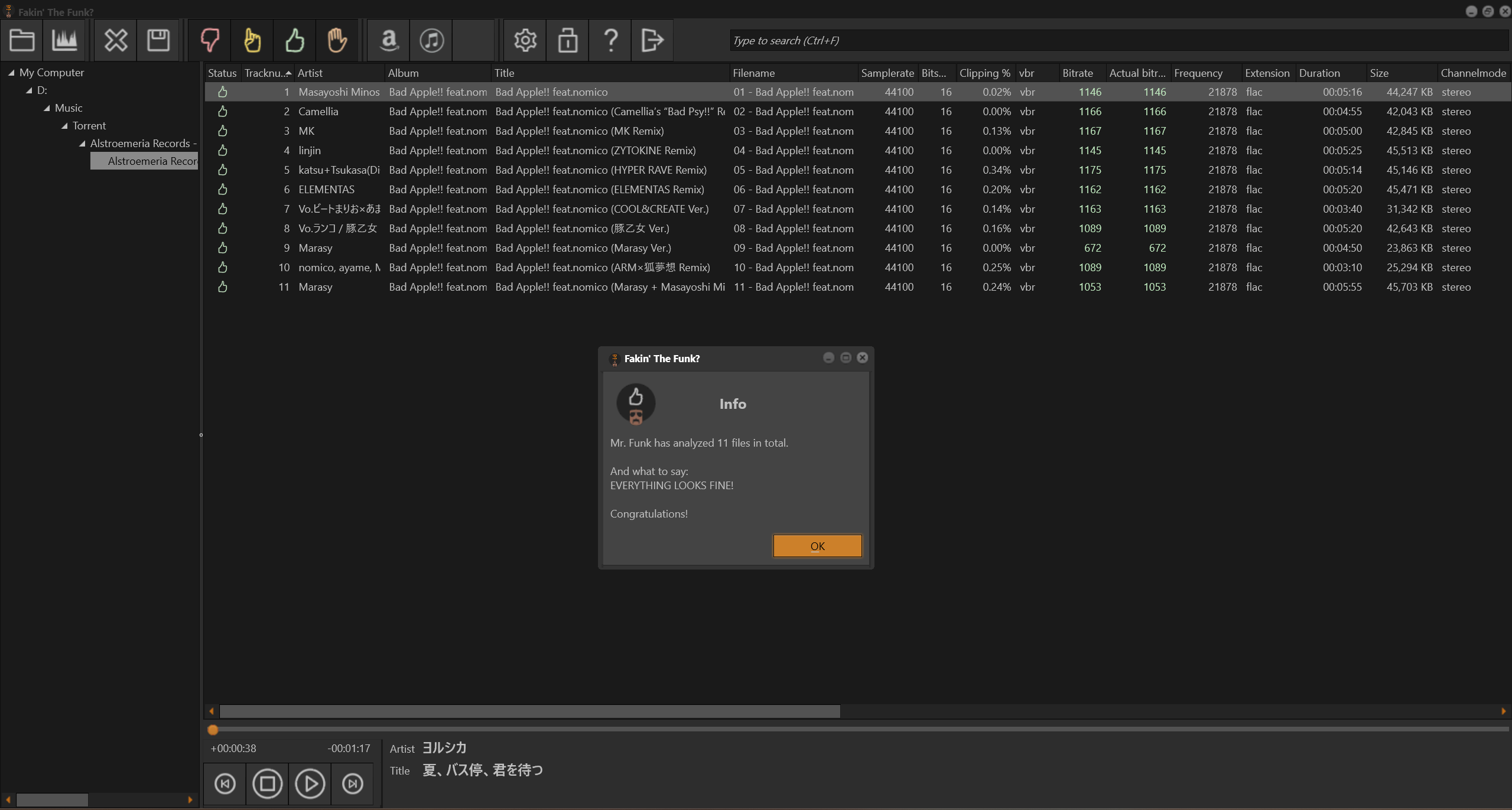Image resolution: width=1512 pixels, height=810 pixels.
Task: Click the spectrum analyze toolbar icon
Action: pyautogui.click(x=64, y=40)
